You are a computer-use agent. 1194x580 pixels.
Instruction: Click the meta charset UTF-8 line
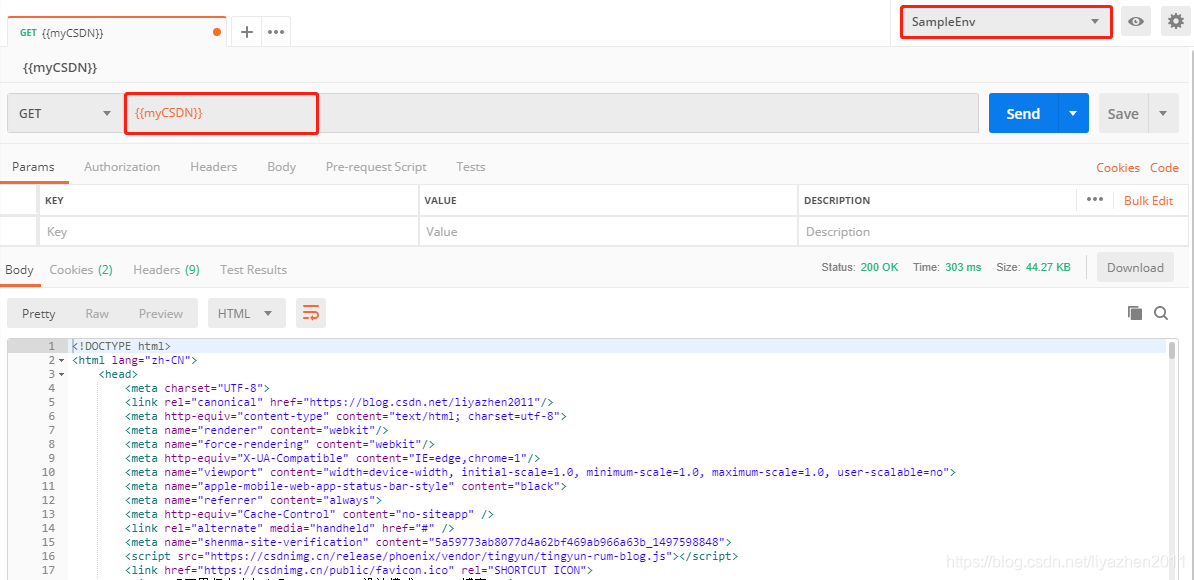tap(198, 388)
